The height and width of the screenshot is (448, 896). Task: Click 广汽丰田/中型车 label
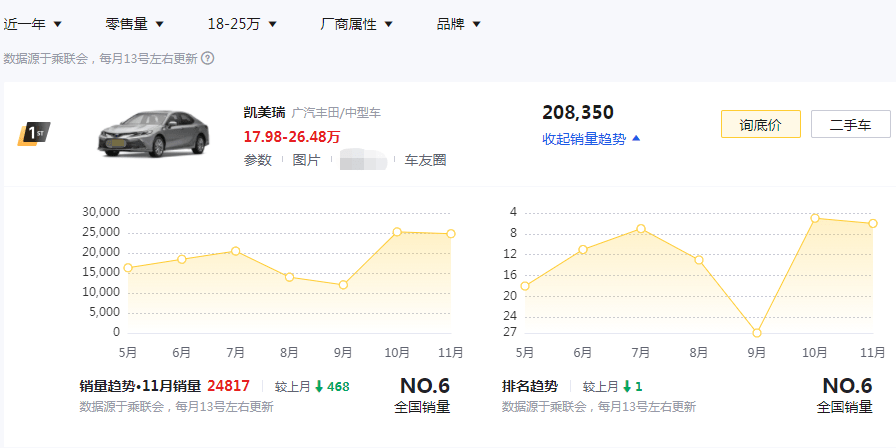point(336,113)
